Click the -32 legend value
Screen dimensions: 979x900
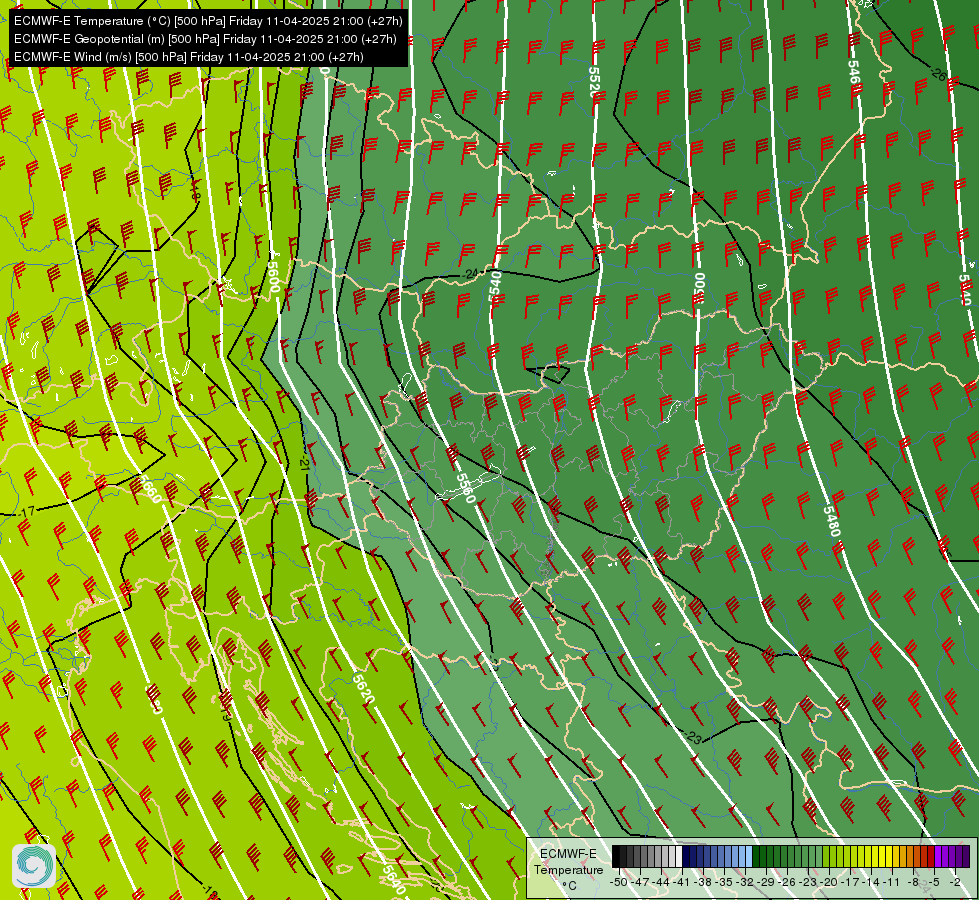745,882
